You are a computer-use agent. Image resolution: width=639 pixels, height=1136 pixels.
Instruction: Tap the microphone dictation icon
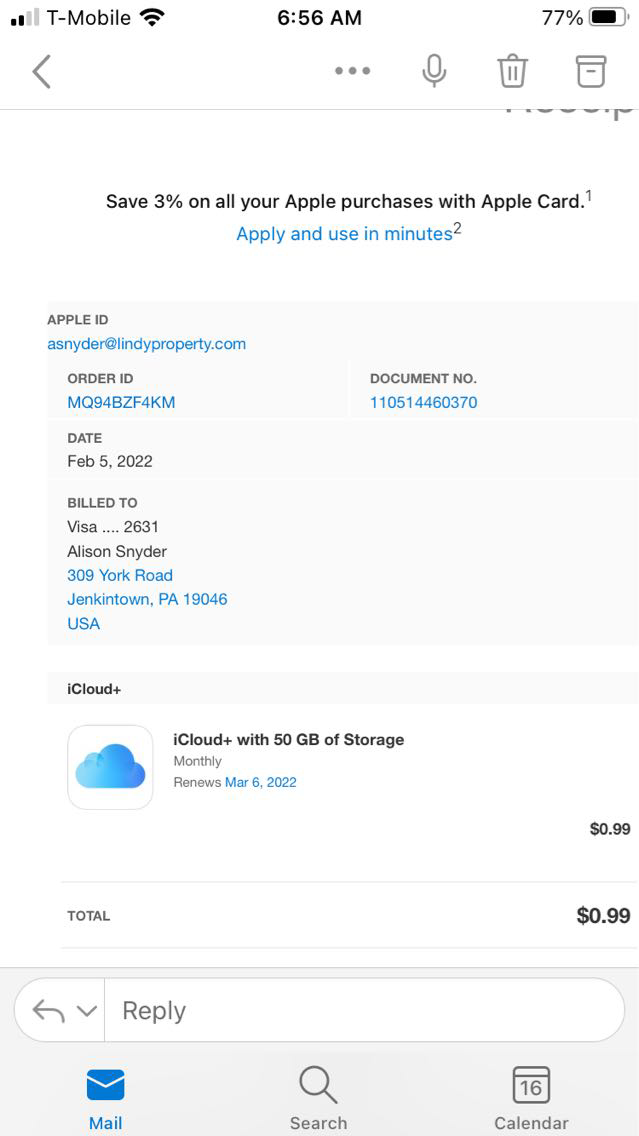[x=434, y=71]
